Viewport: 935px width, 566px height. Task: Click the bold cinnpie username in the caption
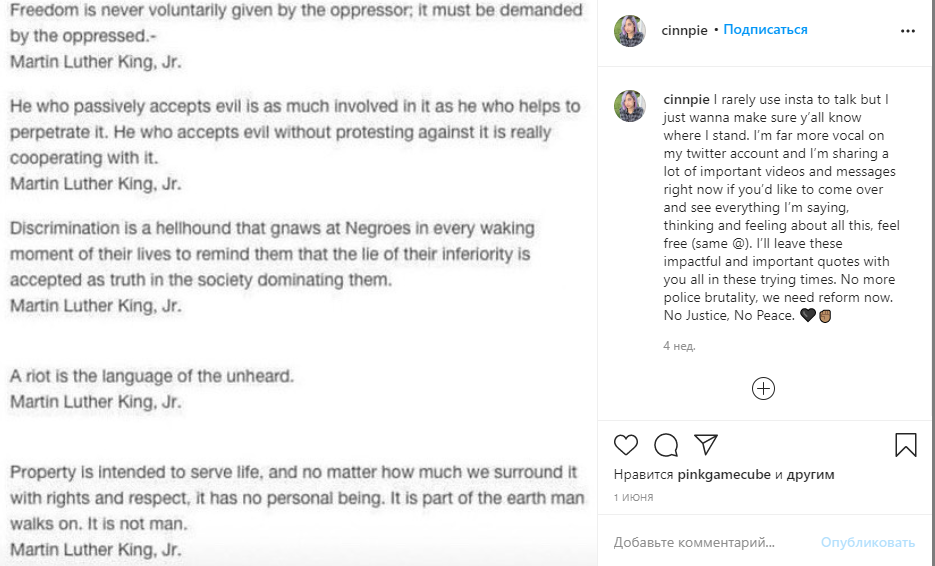click(x=686, y=99)
